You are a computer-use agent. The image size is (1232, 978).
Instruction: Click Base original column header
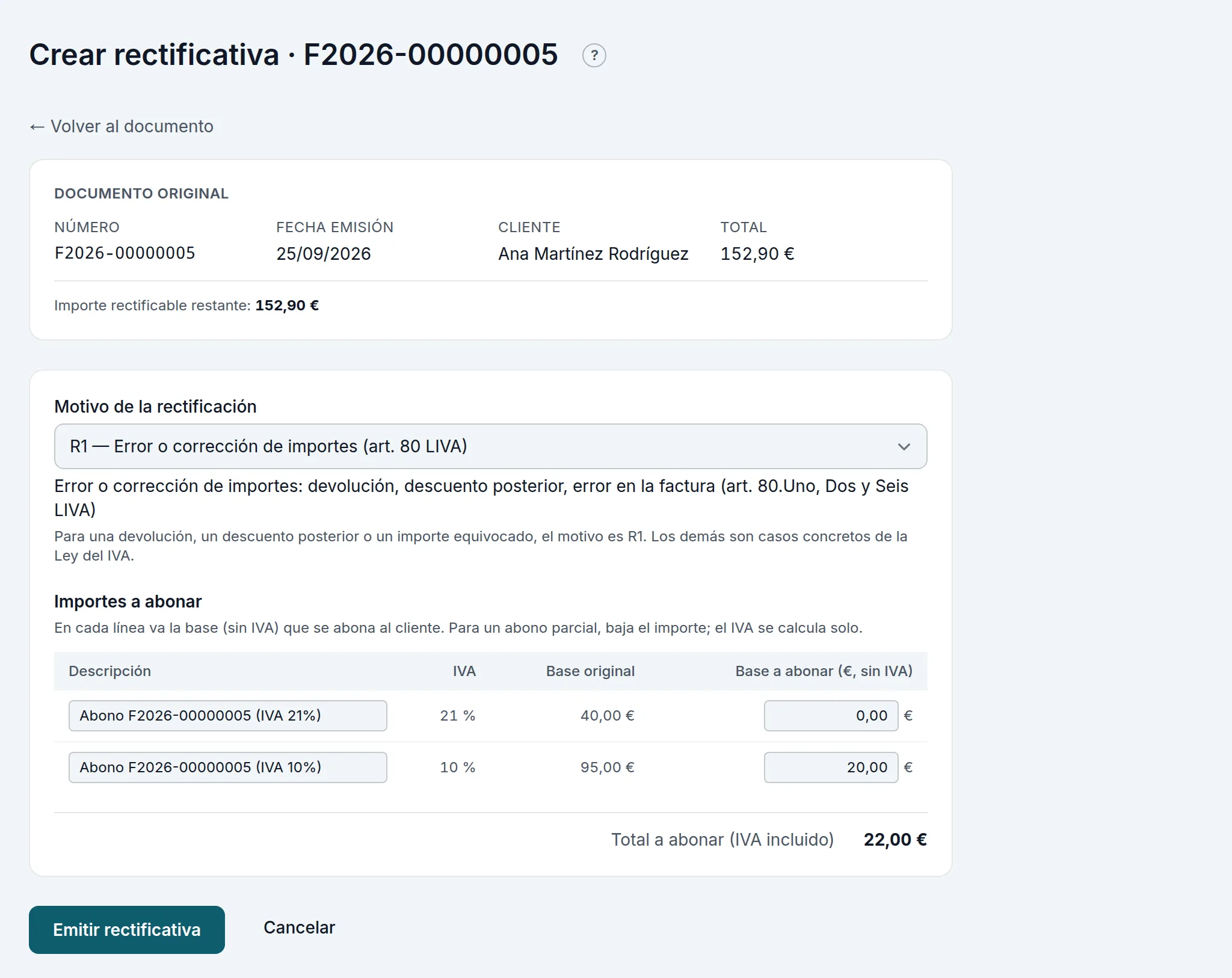click(x=590, y=671)
